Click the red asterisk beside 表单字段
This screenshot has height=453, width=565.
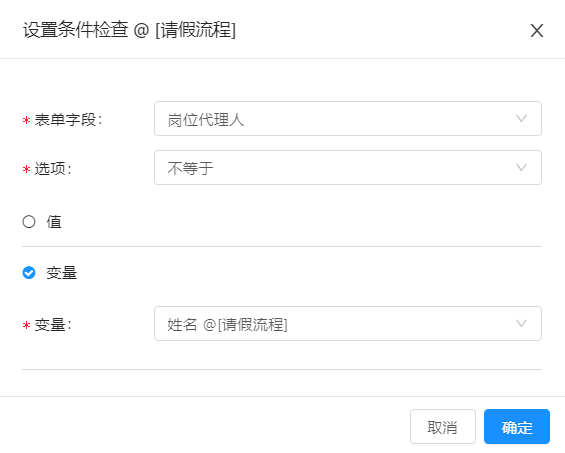coord(26,120)
